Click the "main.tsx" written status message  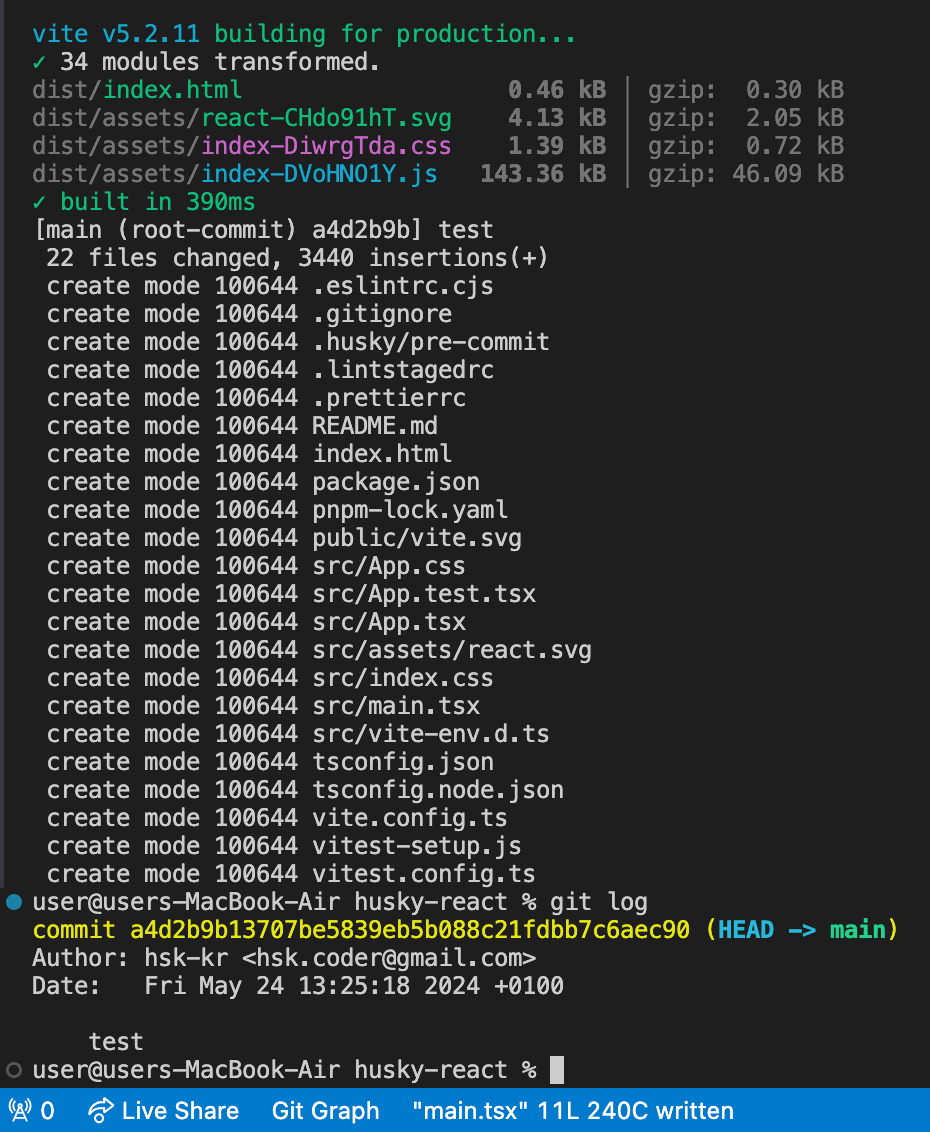[572, 1110]
